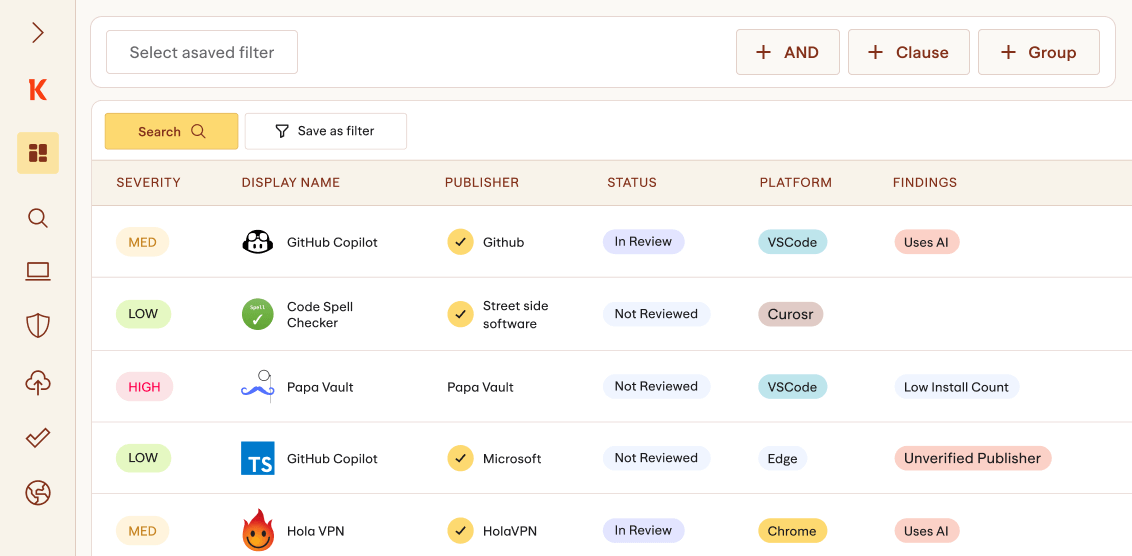Click Low Install Count finding tag
This screenshot has width=1132, height=556.
tap(957, 386)
